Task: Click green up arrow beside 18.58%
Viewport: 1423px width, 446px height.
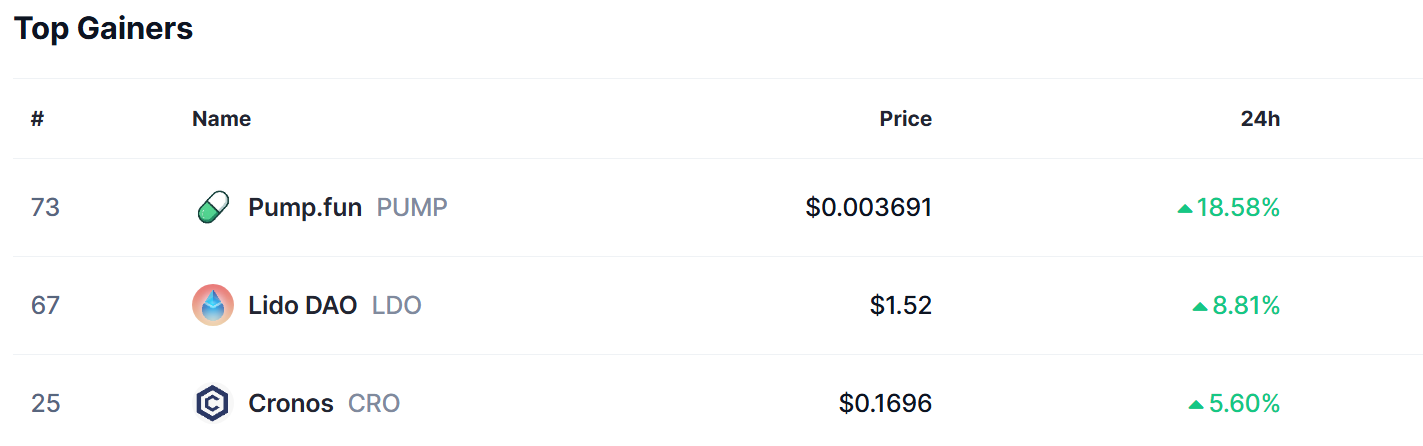Action: tap(1185, 208)
